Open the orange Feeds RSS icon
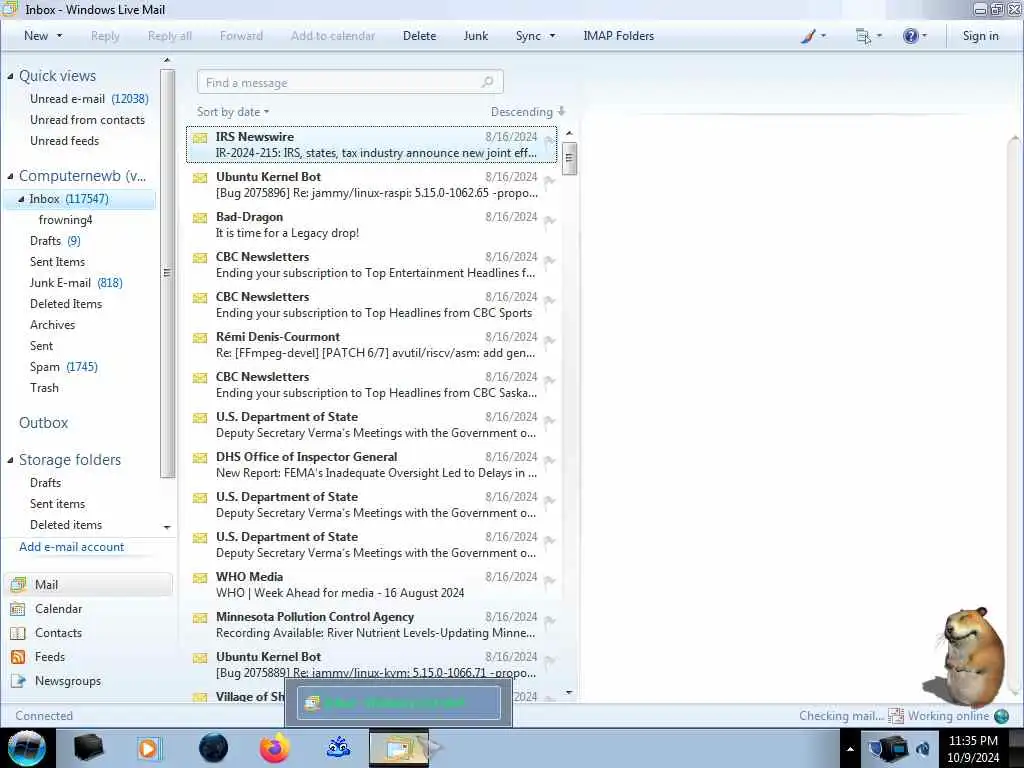This screenshot has width=1024, height=768. click(x=18, y=657)
